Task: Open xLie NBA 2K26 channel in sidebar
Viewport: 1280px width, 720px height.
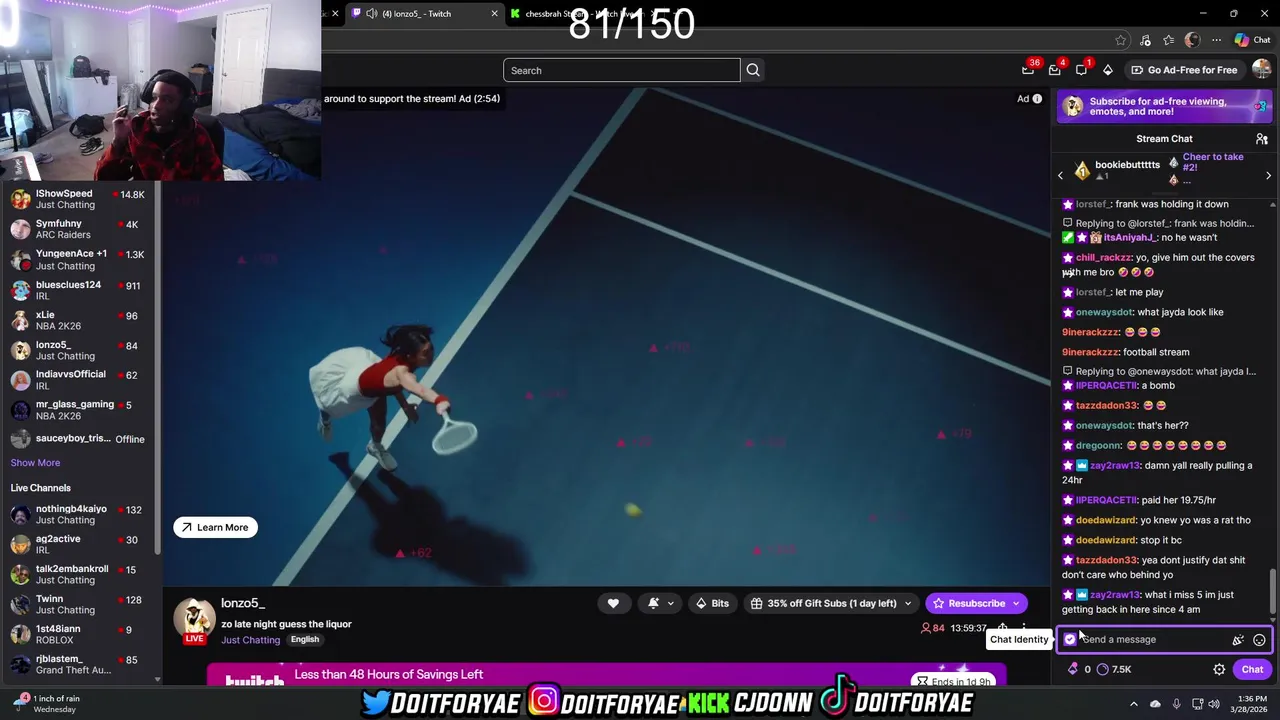Action: [x=78, y=320]
